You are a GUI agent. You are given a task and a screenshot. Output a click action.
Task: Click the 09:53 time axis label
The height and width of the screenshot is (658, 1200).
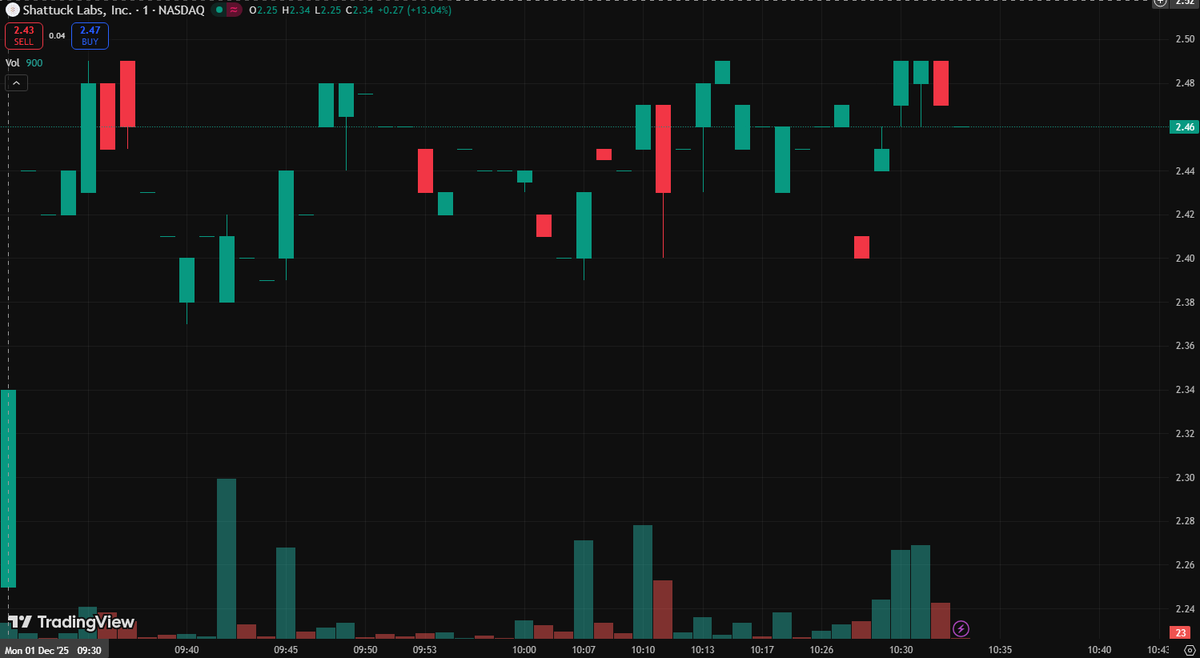click(x=425, y=649)
